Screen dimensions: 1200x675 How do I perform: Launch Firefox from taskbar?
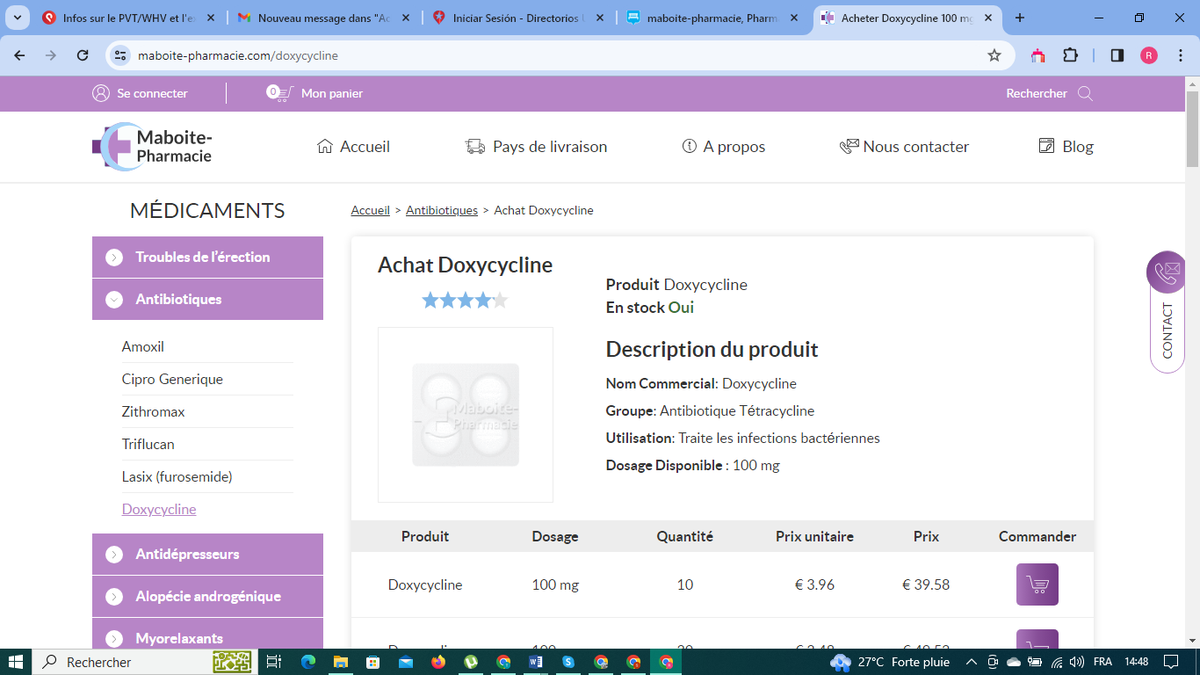click(438, 662)
